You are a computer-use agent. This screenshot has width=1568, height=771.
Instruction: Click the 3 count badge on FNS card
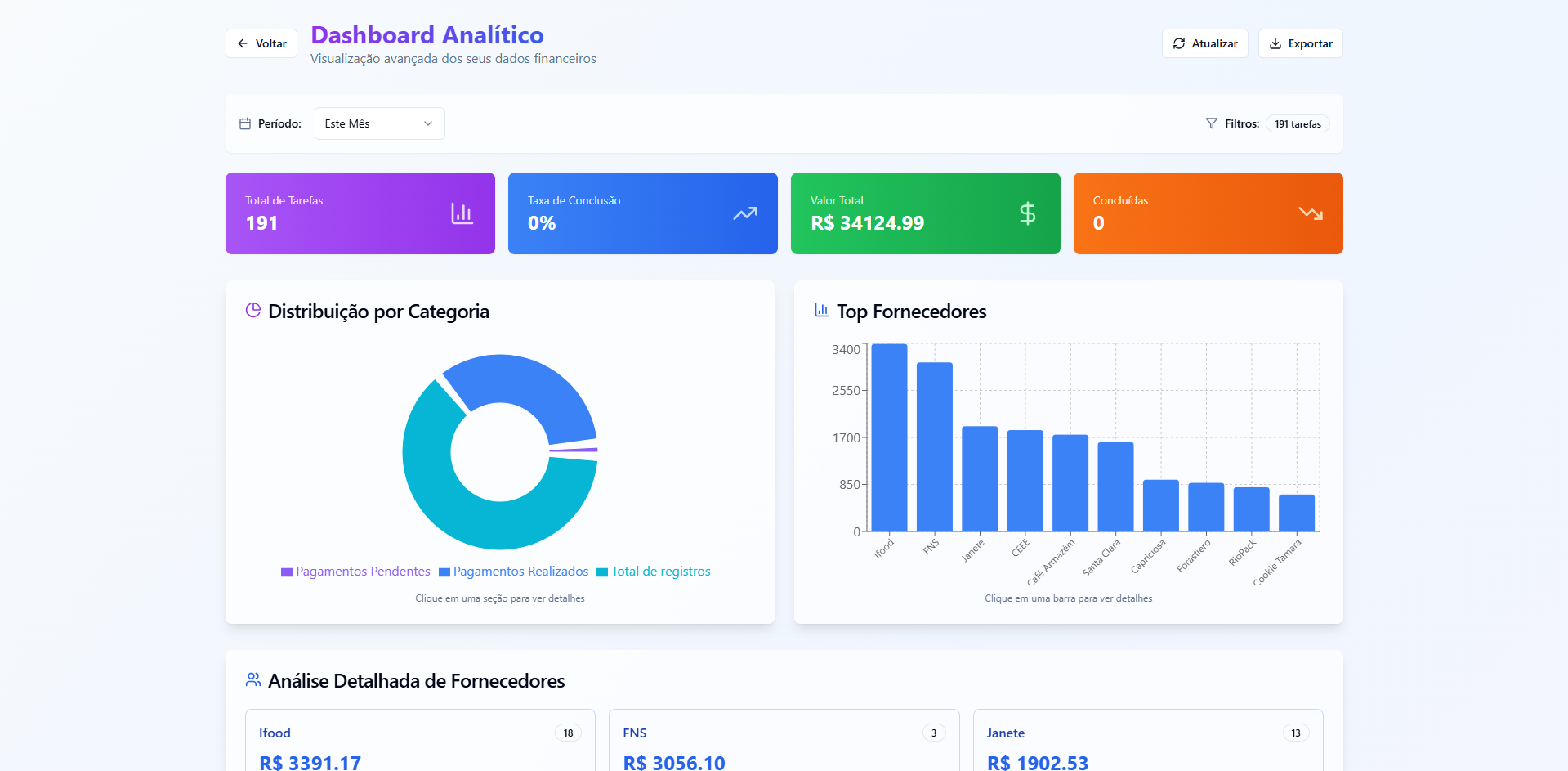pos(934,733)
